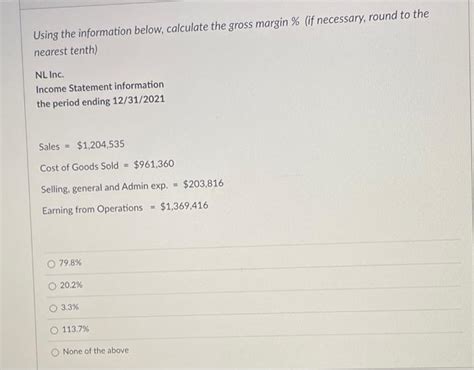Image resolution: width=474 pixels, height=370 pixels.
Task: Click the 79.8% answer label text
Action: 70,263
